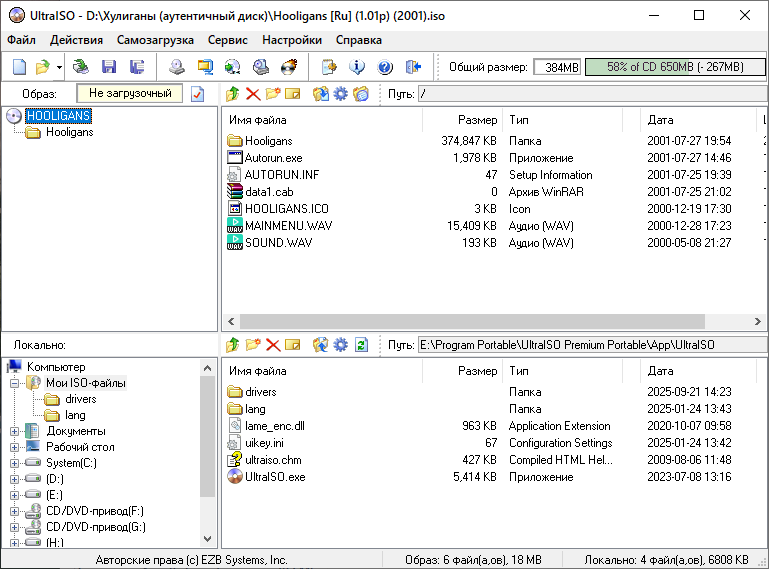Go up a folder in the local pane
This screenshot has width=769, height=569.
point(232,345)
